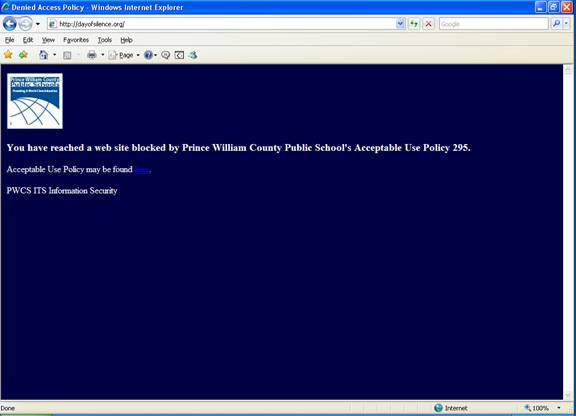Click the Home icon in the toolbar
The image size is (576, 416).
pos(43,55)
